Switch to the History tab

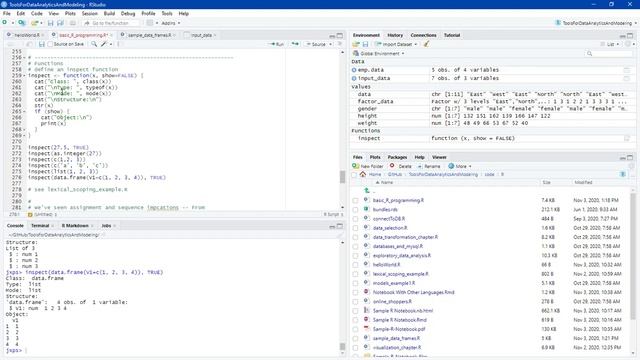(x=395, y=36)
